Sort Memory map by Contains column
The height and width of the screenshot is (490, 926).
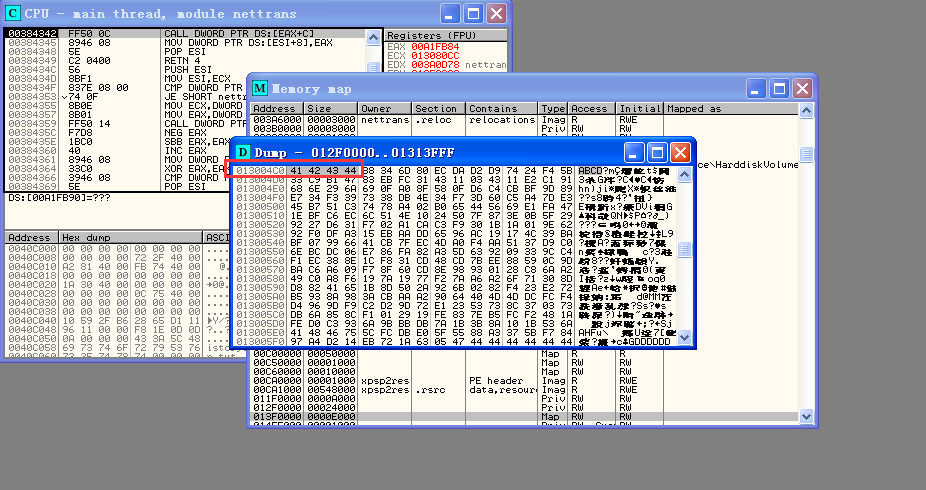(501, 109)
